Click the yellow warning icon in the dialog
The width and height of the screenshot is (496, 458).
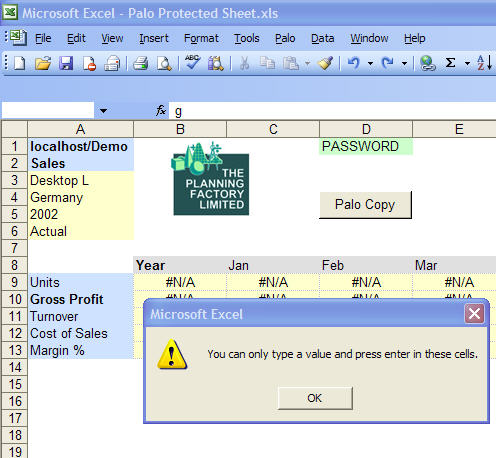point(172,354)
